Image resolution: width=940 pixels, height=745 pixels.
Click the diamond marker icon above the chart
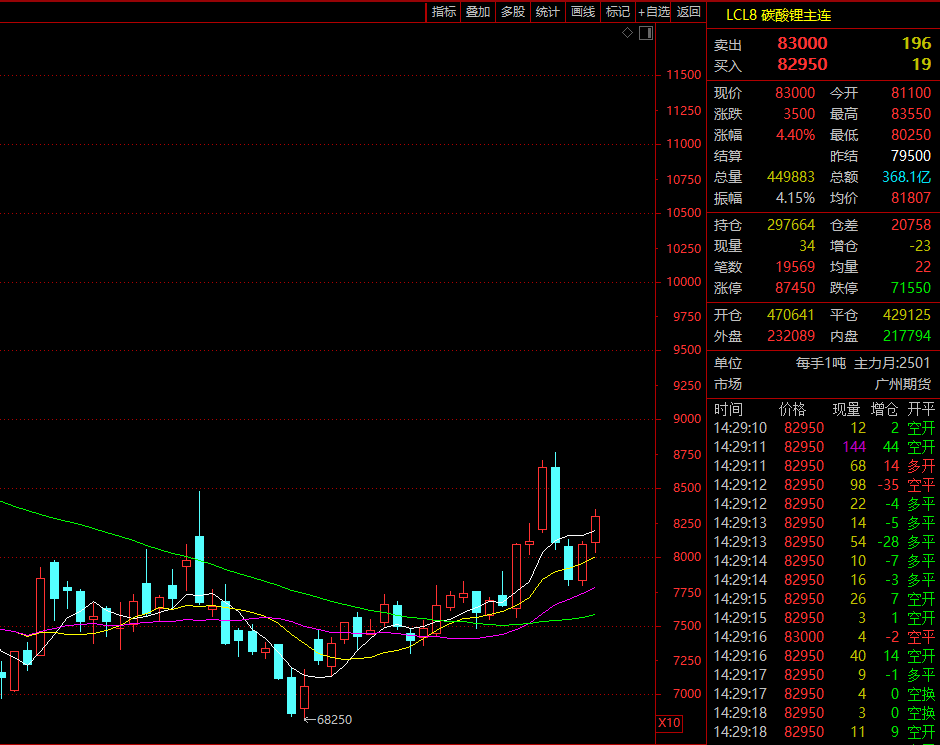(x=627, y=33)
